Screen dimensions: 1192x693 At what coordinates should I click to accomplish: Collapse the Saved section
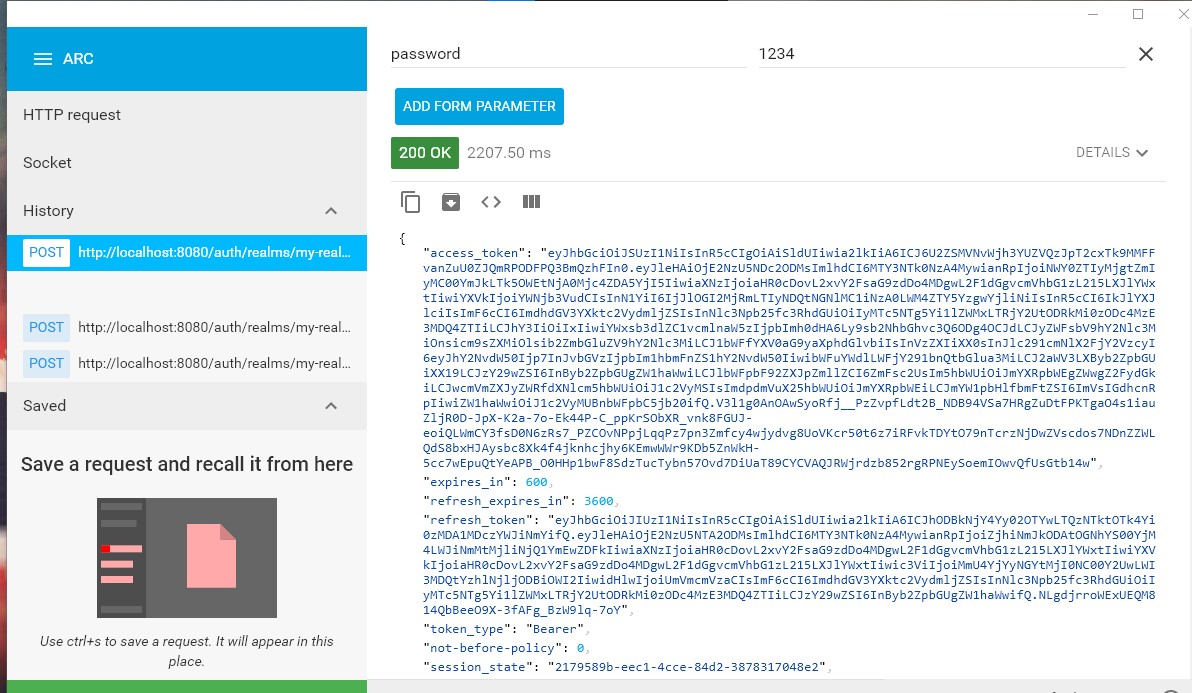(x=331, y=405)
